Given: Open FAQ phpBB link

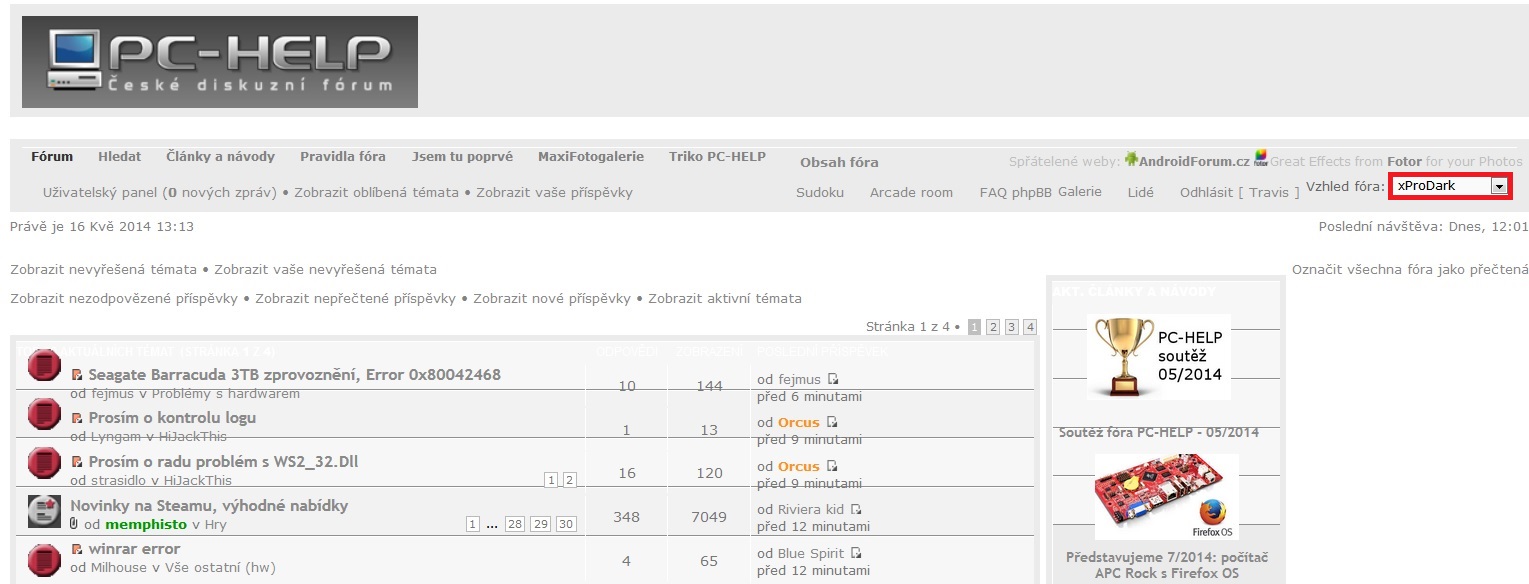Looking at the screenshot, I should coord(1016,193).
